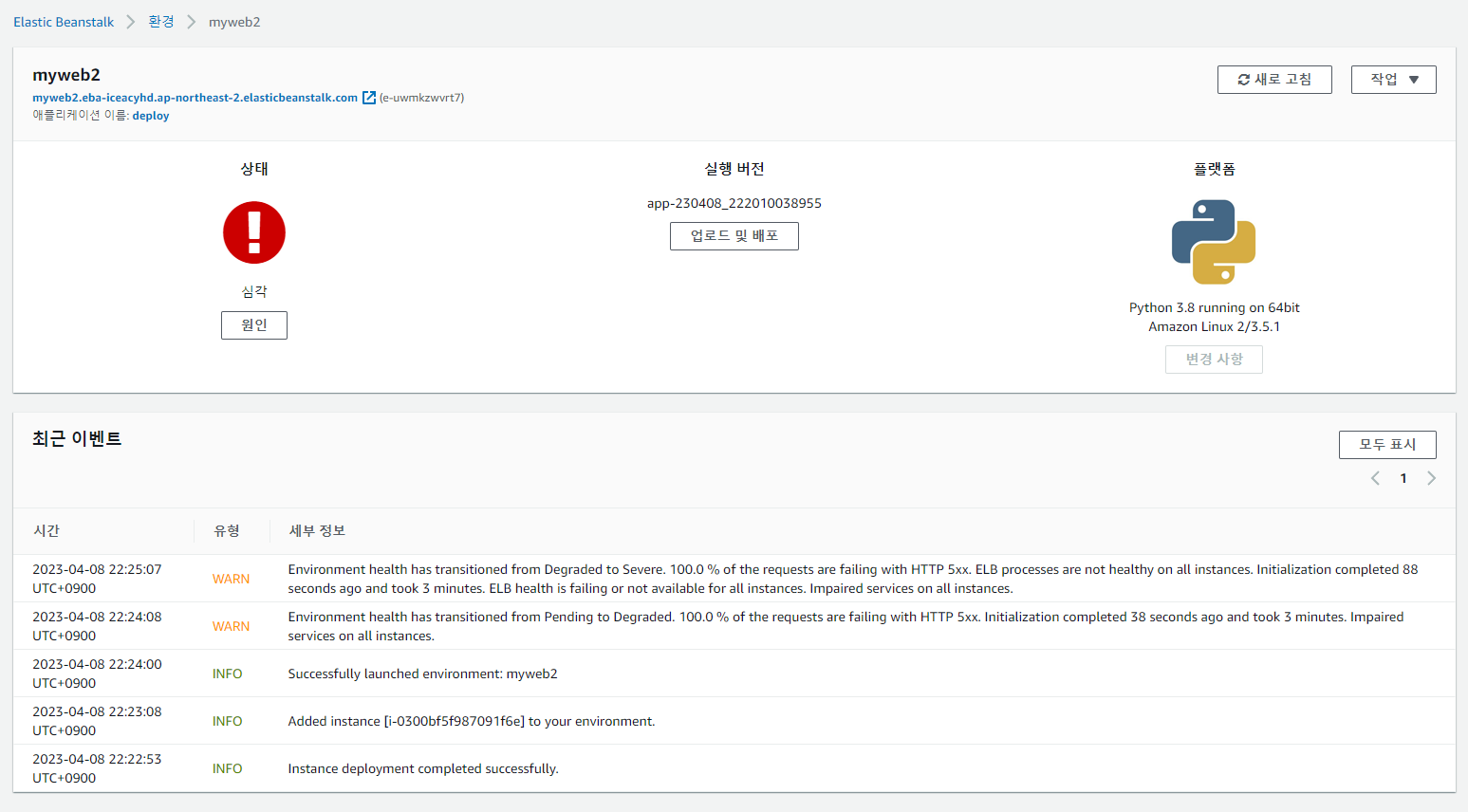Open the 작업 actions dropdown
This screenshot has height=812, width=1468.
pyautogui.click(x=1394, y=80)
